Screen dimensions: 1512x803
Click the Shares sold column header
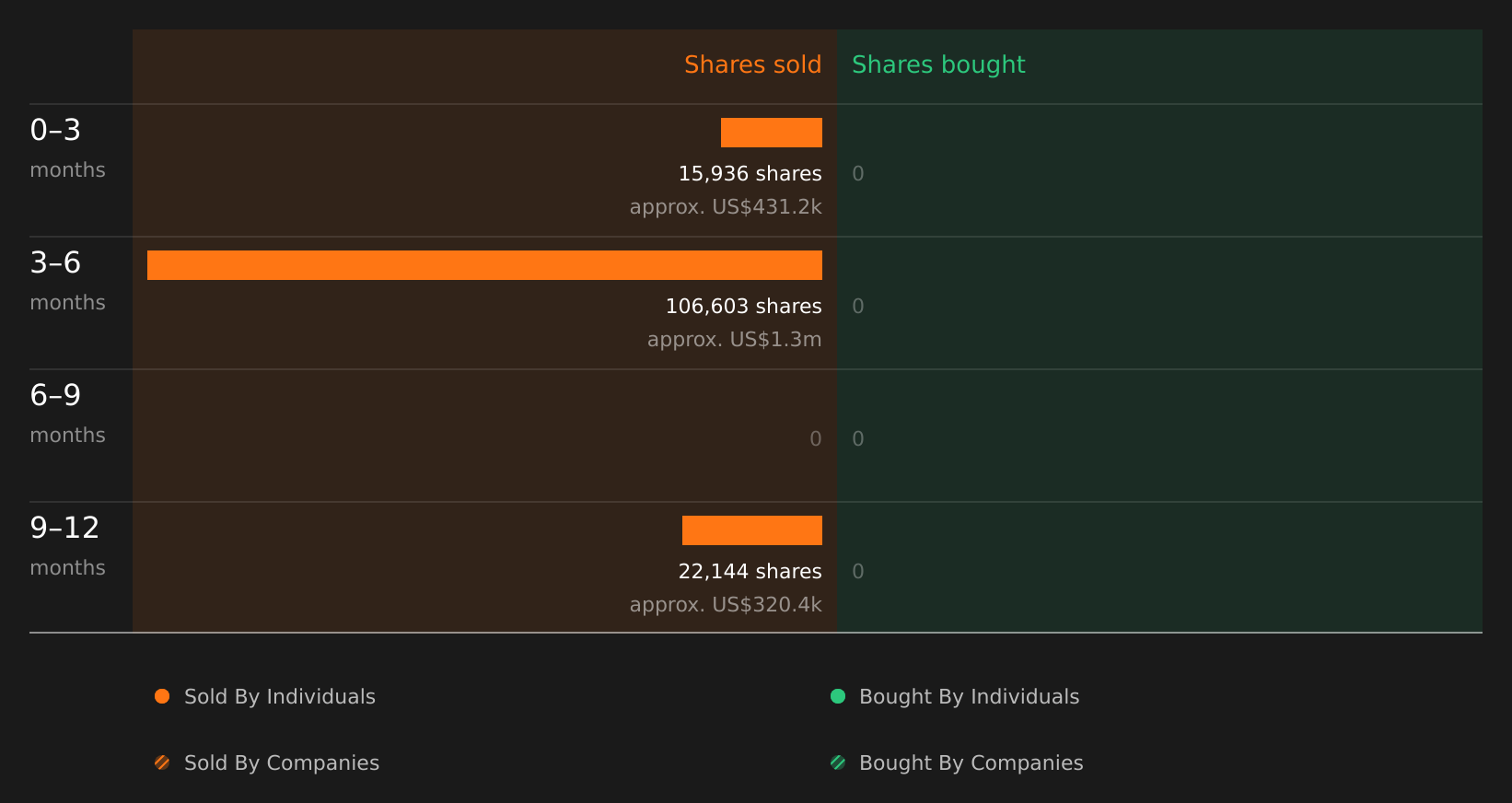click(752, 64)
